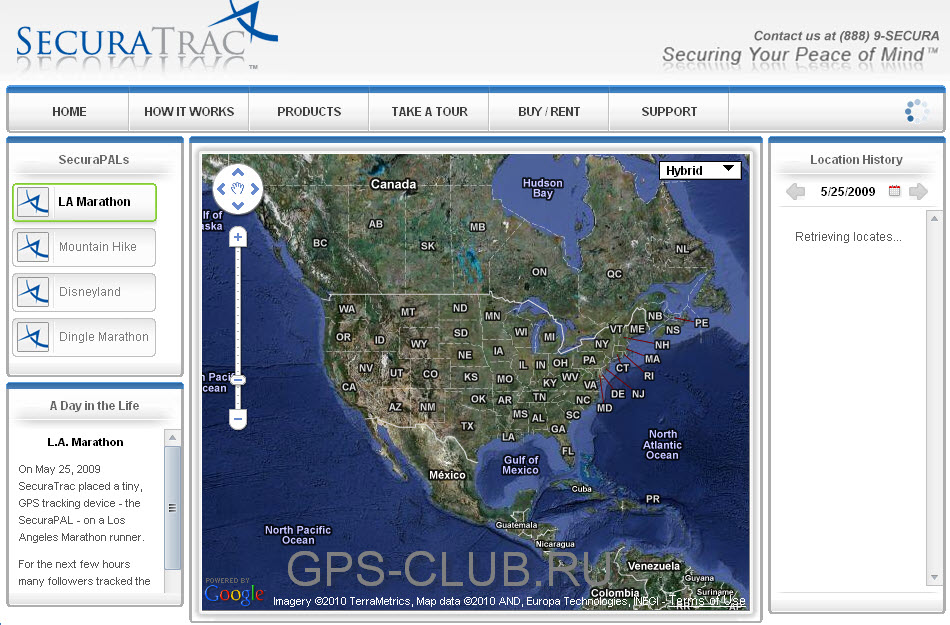Open the SUPPORT page

click(669, 111)
